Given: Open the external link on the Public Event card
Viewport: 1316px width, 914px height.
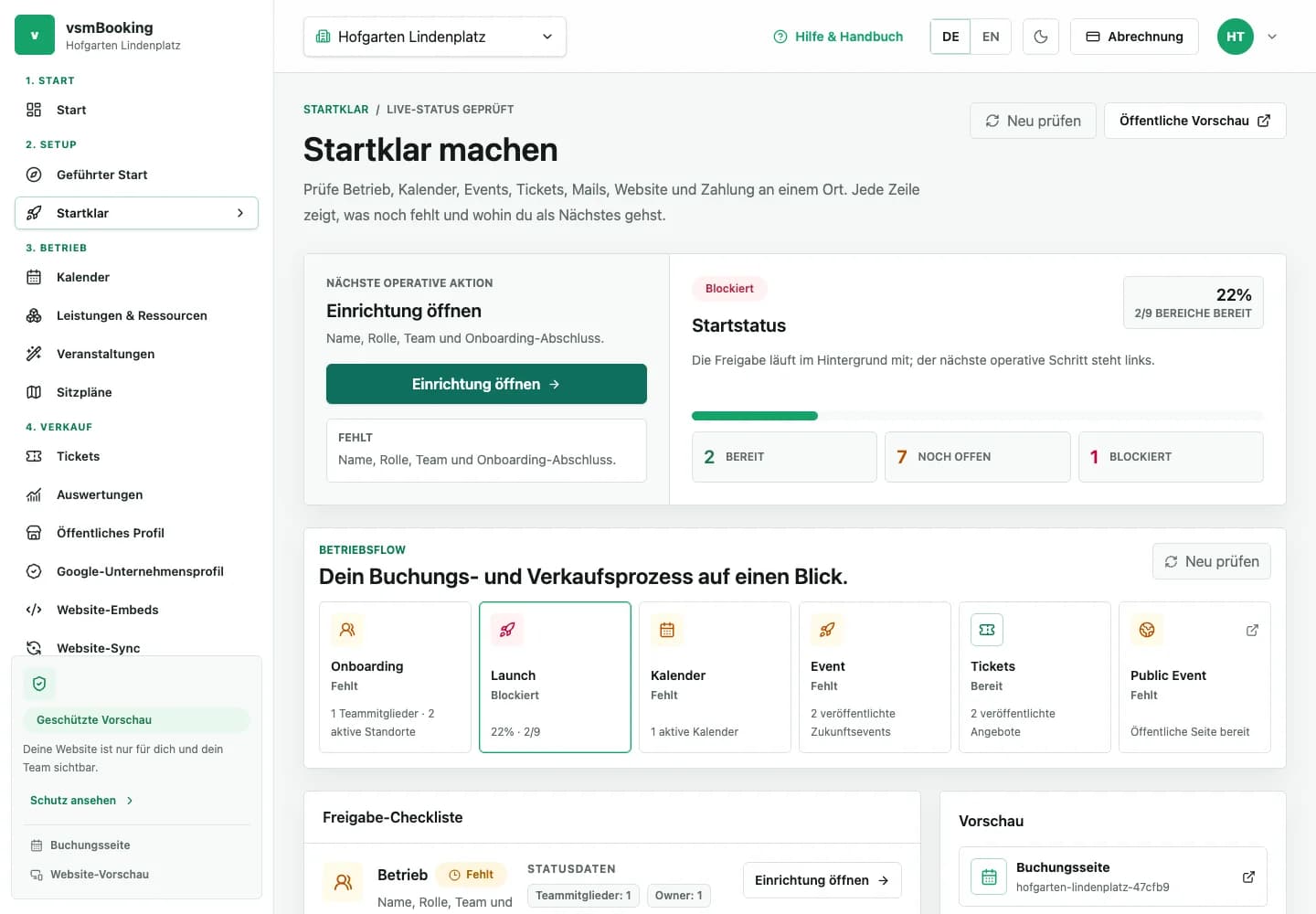Looking at the screenshot, I should 1252,630.
